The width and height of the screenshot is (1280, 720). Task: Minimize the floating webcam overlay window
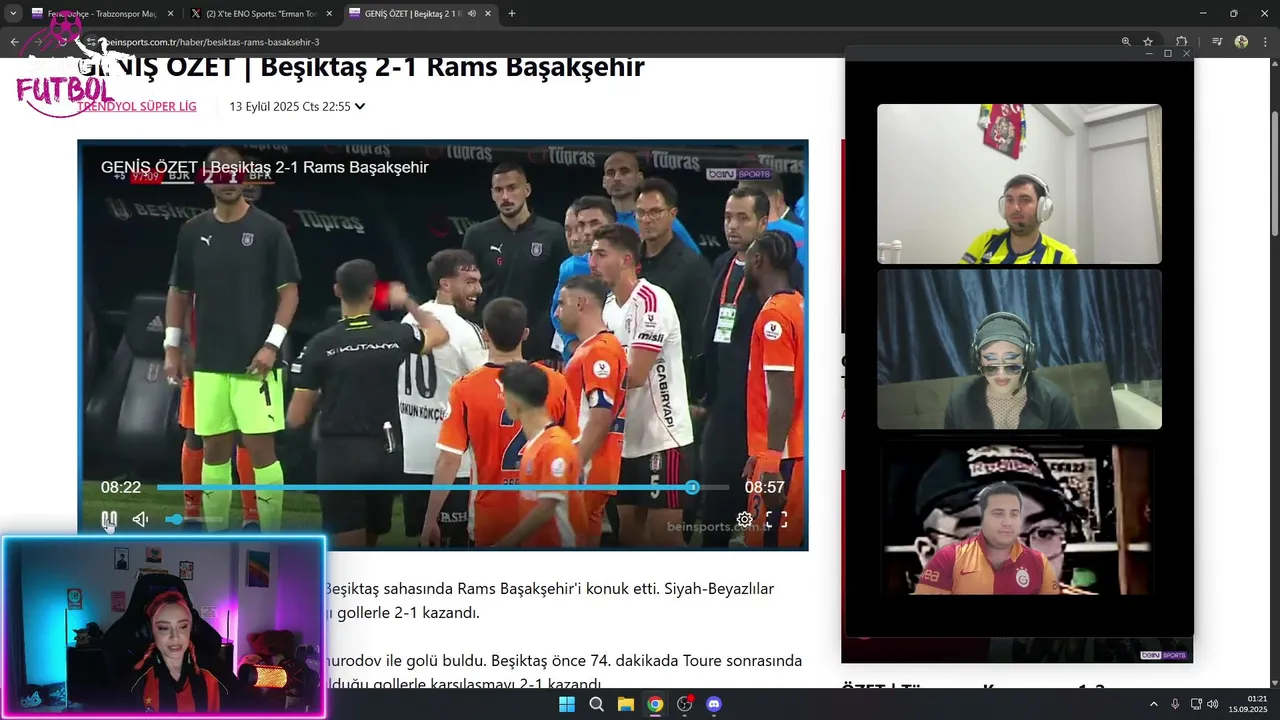click(x=1148, y=53)
